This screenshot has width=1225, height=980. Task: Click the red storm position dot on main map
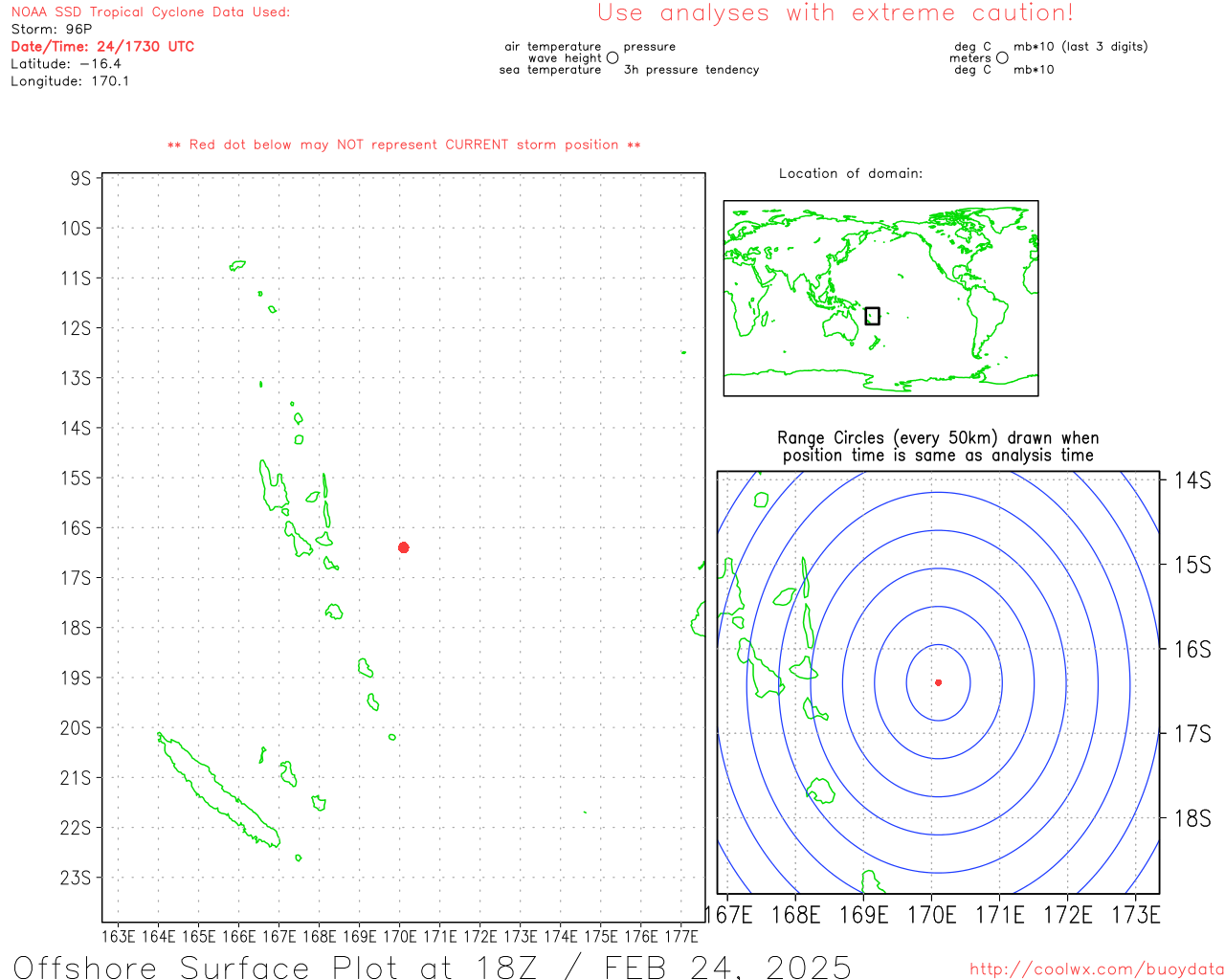pos(404,547)
